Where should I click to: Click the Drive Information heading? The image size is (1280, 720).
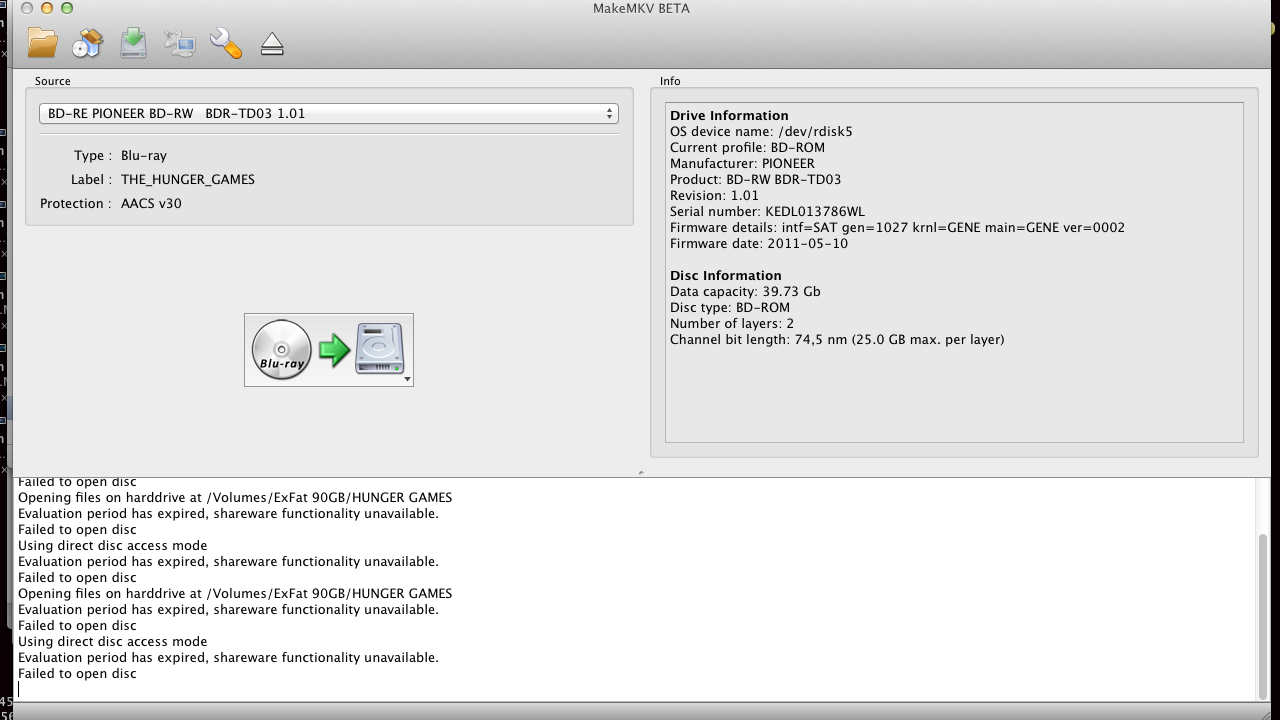coord(729,116)
